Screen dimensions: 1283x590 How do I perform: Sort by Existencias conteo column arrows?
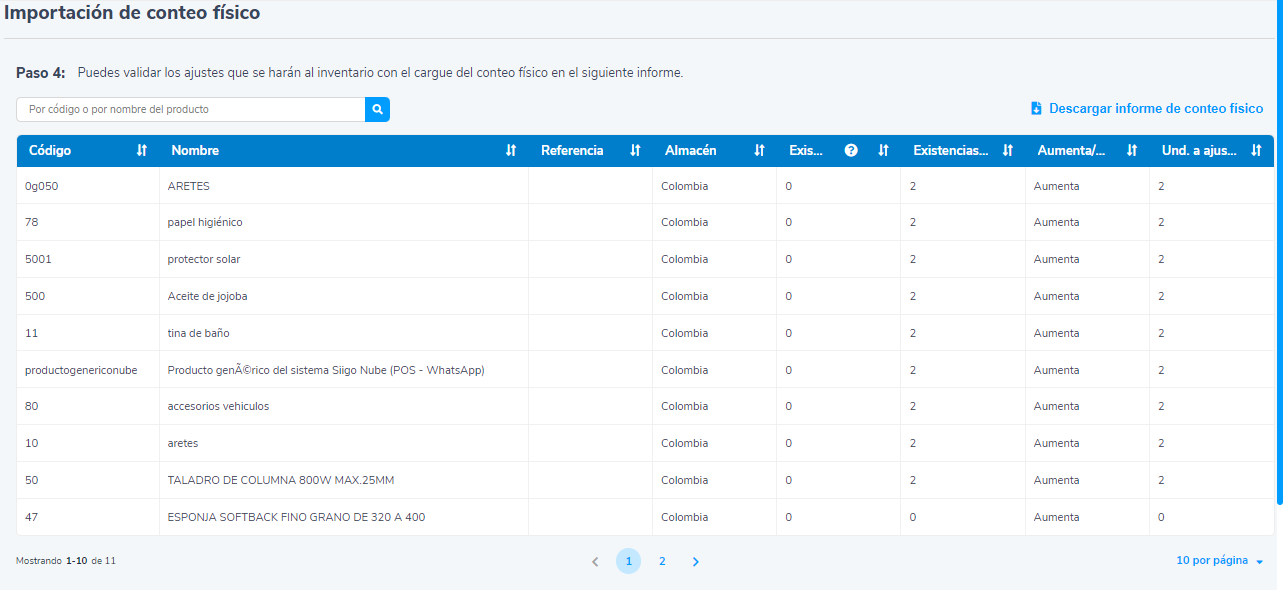(1008, 151)
